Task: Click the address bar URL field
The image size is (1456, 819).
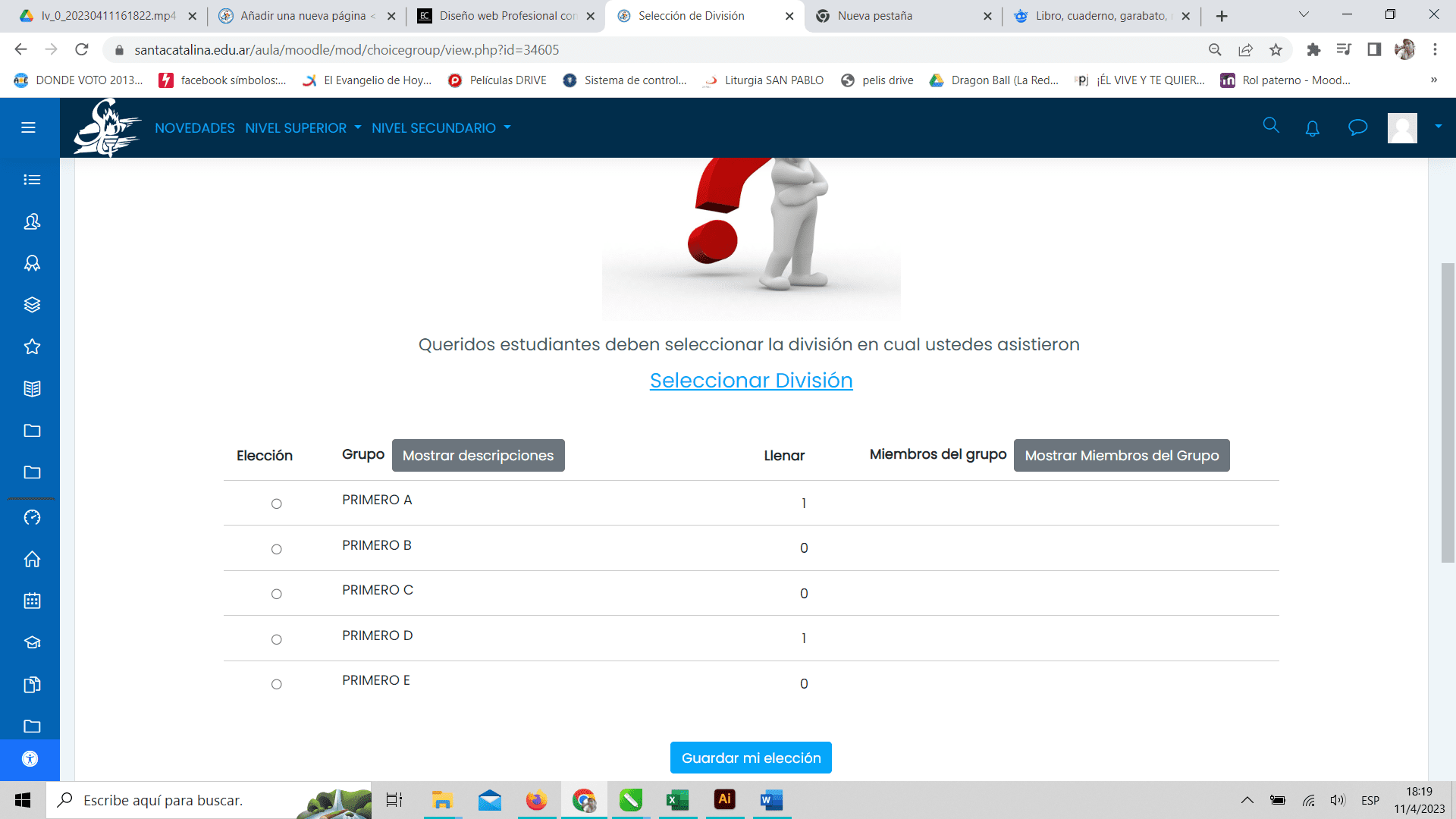Action: [652, 49]
